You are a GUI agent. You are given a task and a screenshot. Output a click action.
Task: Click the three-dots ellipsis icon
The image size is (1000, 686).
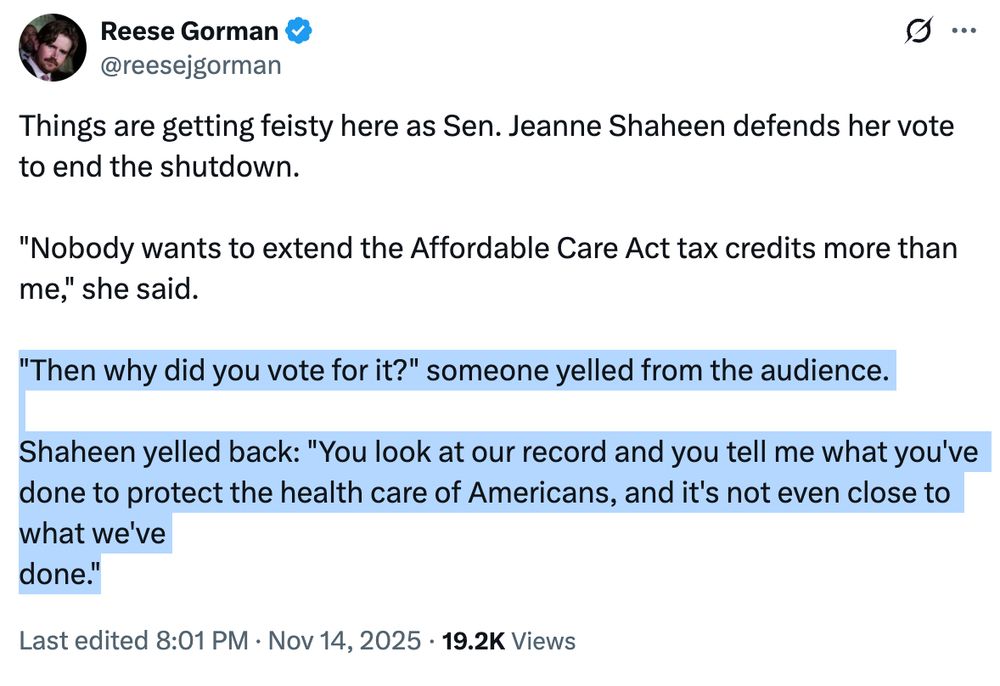(963, 31)
